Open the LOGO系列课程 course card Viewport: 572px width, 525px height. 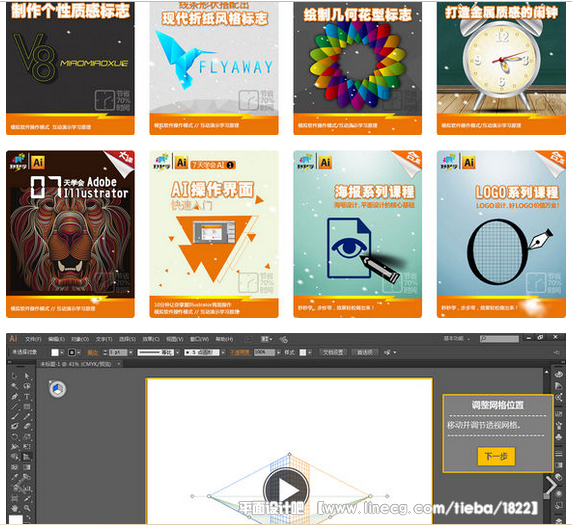501,234
